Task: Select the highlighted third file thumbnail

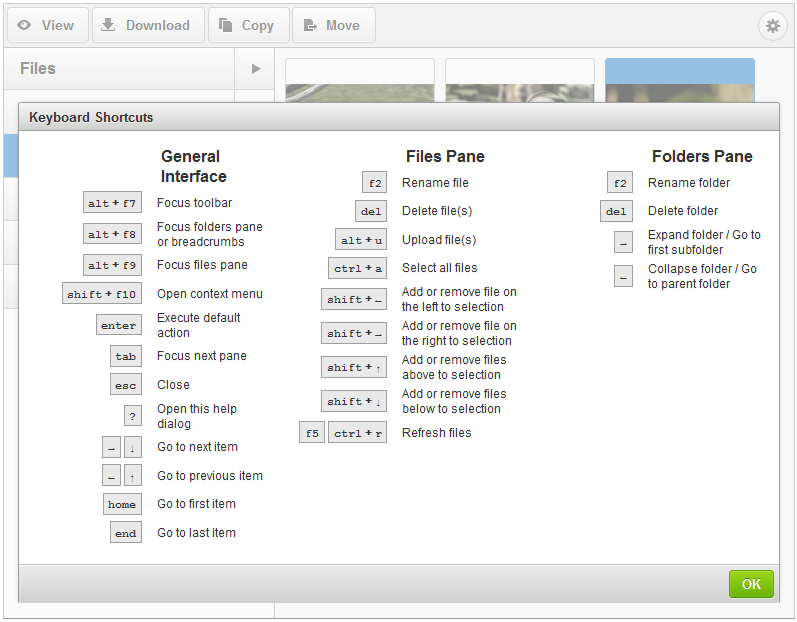Action: (680, 80)
